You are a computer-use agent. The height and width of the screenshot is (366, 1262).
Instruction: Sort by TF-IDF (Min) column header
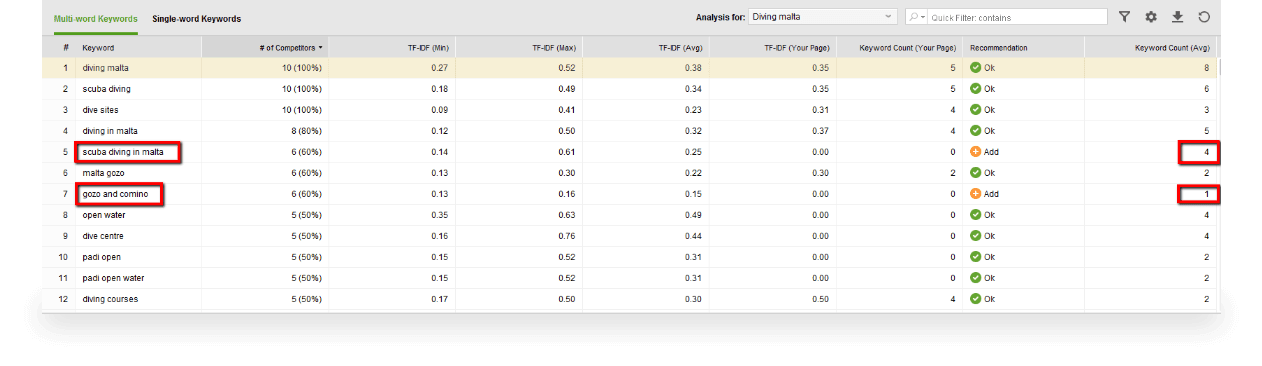click(392, 47)
